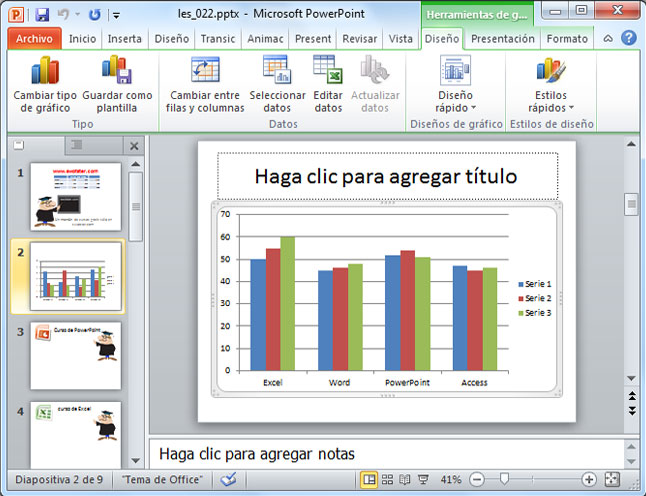Click the zoom out minus button
Image resolution: width=646 pixels, height=496 pixels.
[x=477, y=480]
